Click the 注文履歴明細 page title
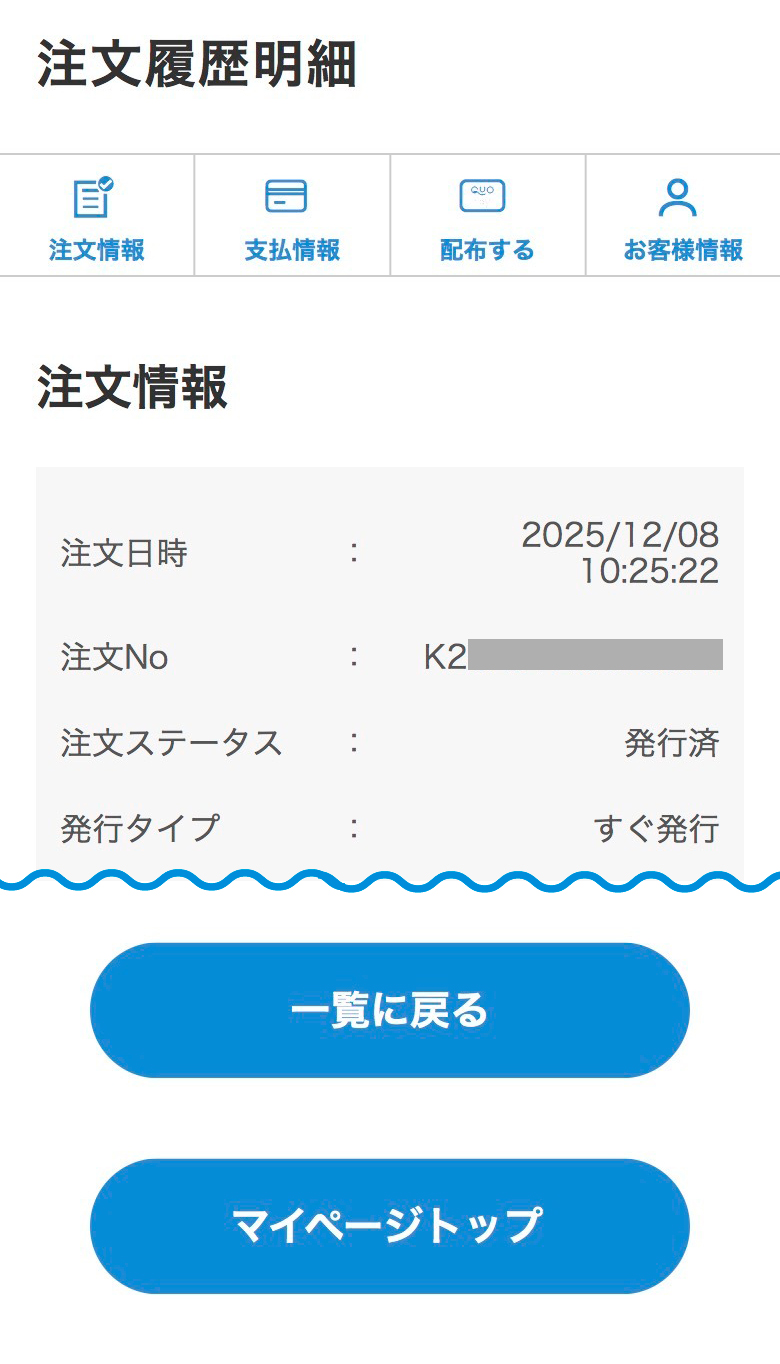Image resolution: width=780 pixels, height=1364 pixels. click(x=197, y=66)
